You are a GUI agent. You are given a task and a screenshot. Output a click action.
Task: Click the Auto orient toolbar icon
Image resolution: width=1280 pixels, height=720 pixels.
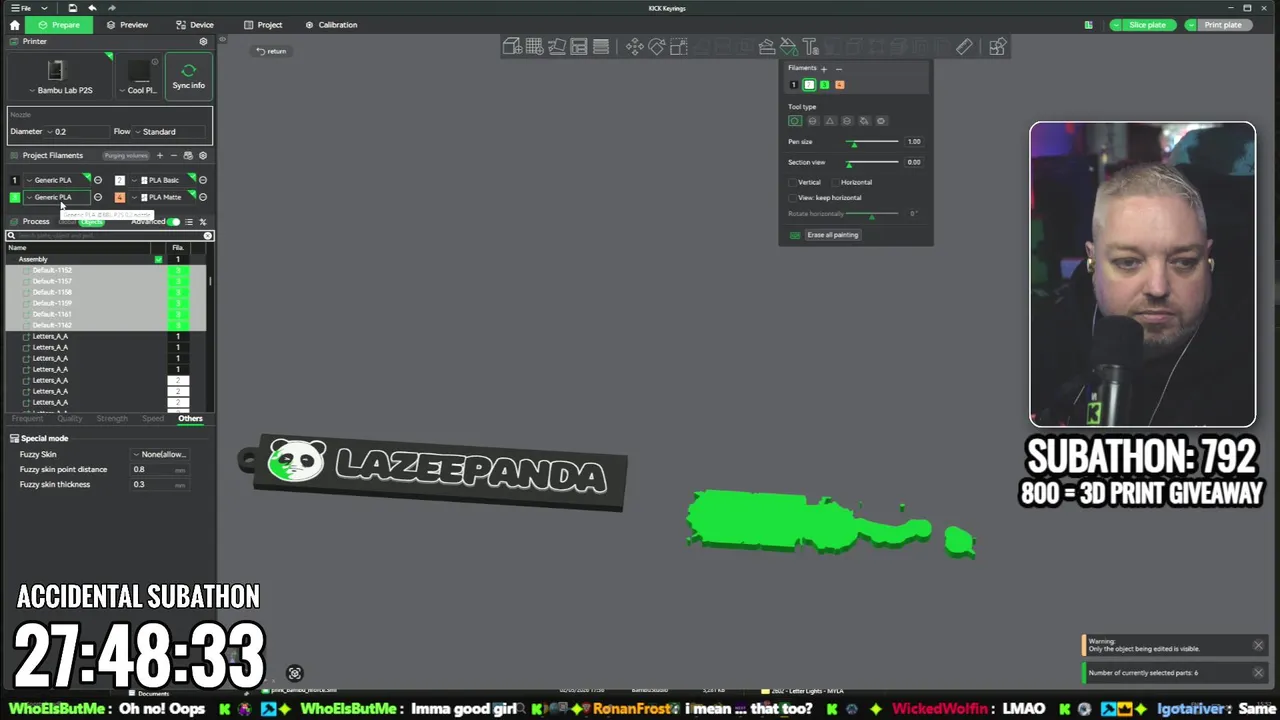pos(557,47)
